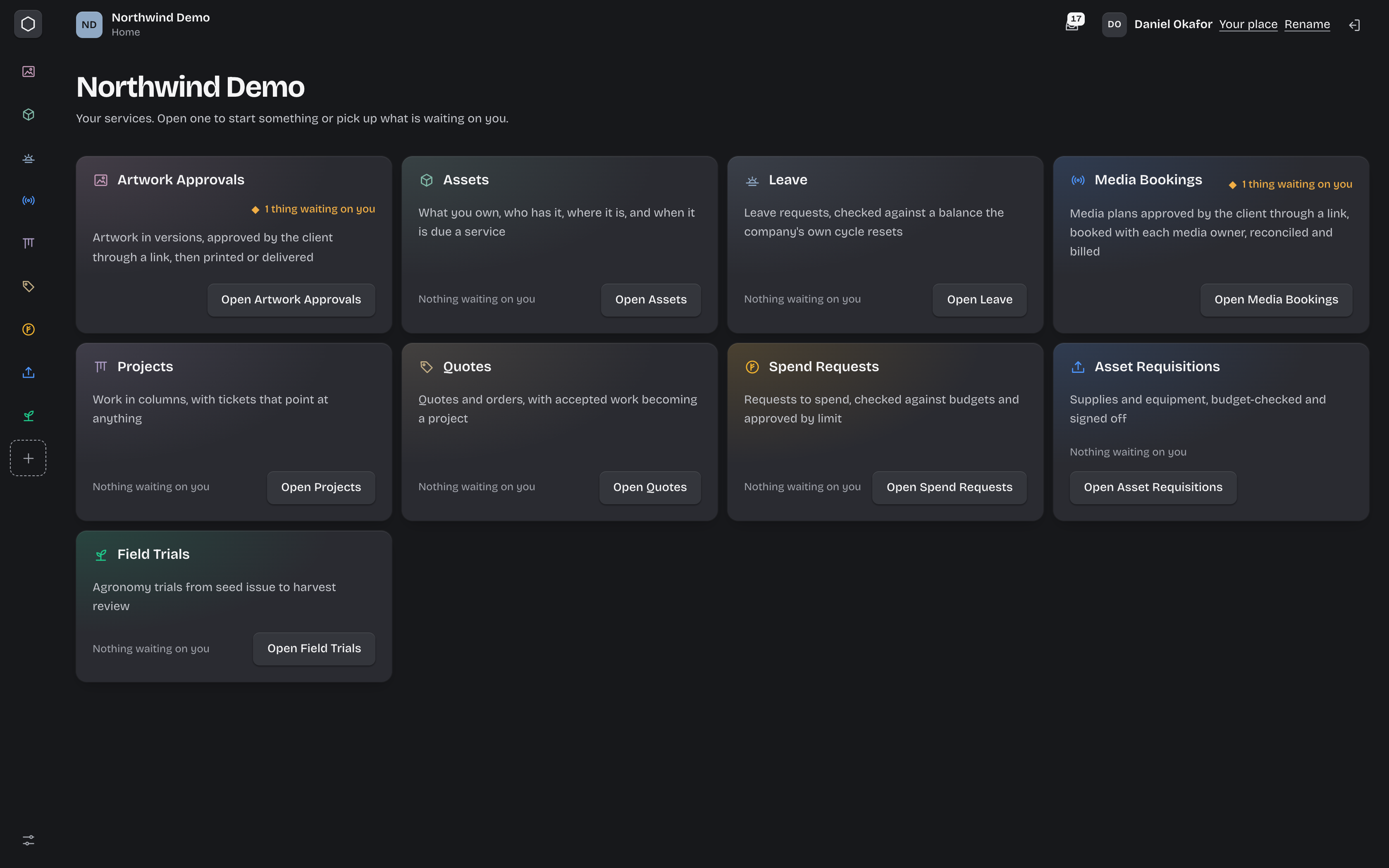Open settings sliders icon at sidebar bottom
The width and height of the screenshot is (1389, 868).
point(28,840)
